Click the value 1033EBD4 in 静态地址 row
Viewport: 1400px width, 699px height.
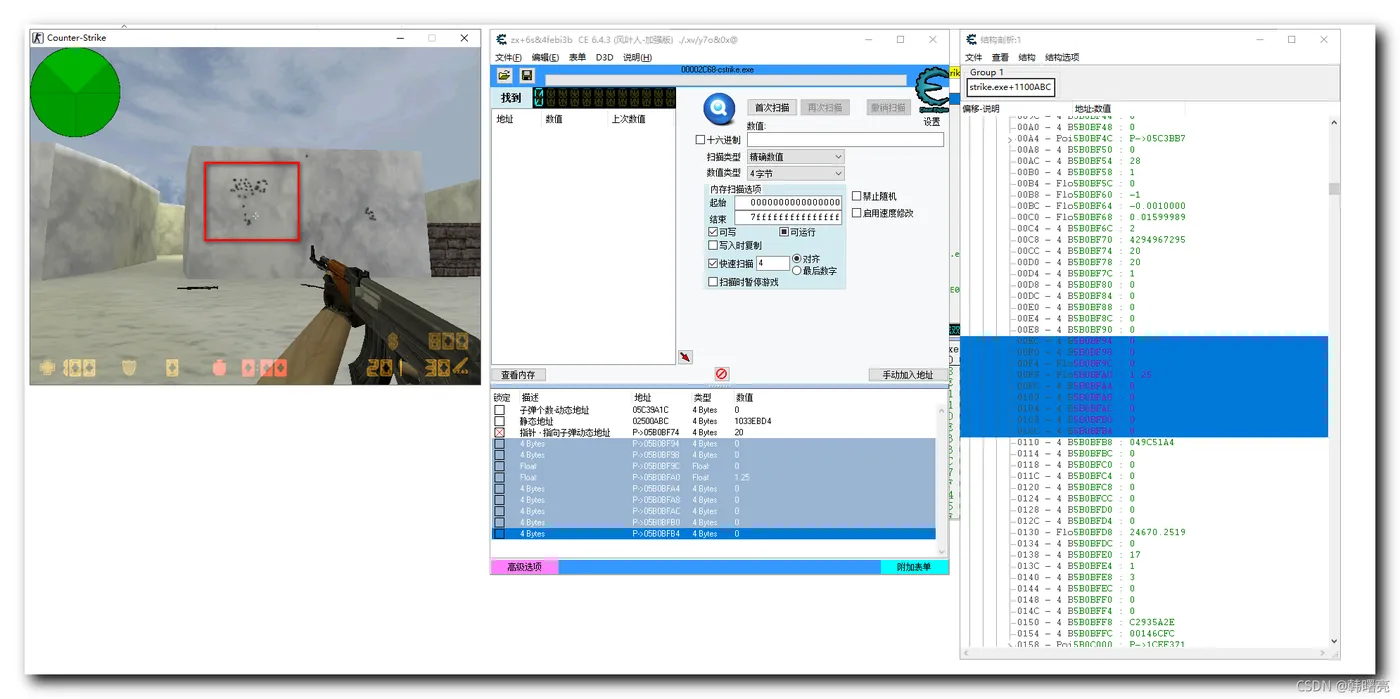click(x=753, y=421)
